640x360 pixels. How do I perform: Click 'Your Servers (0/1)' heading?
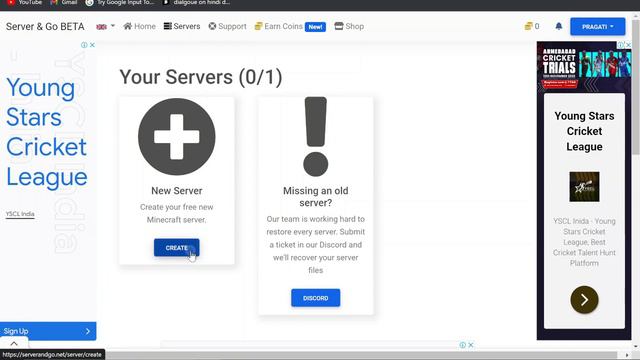(x=200, y=77)
